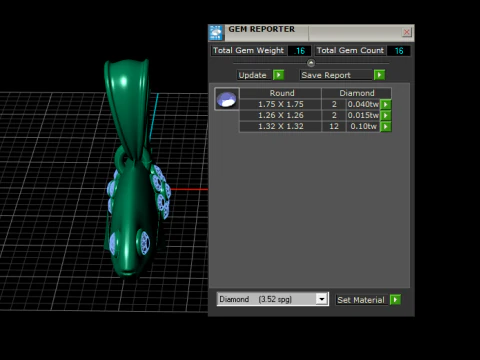Click the 0.015tw weight cell

point(363,115)
